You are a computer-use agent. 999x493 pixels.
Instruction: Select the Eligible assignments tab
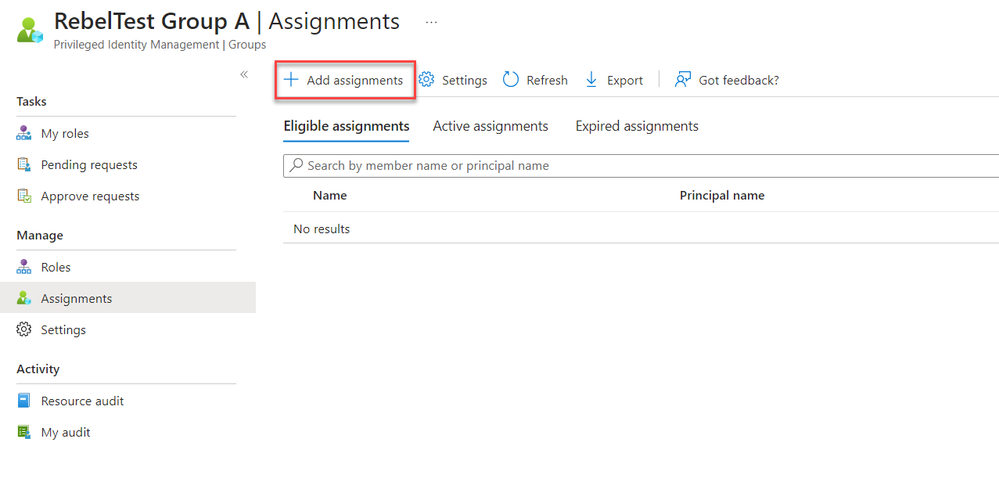pos(346,126)
